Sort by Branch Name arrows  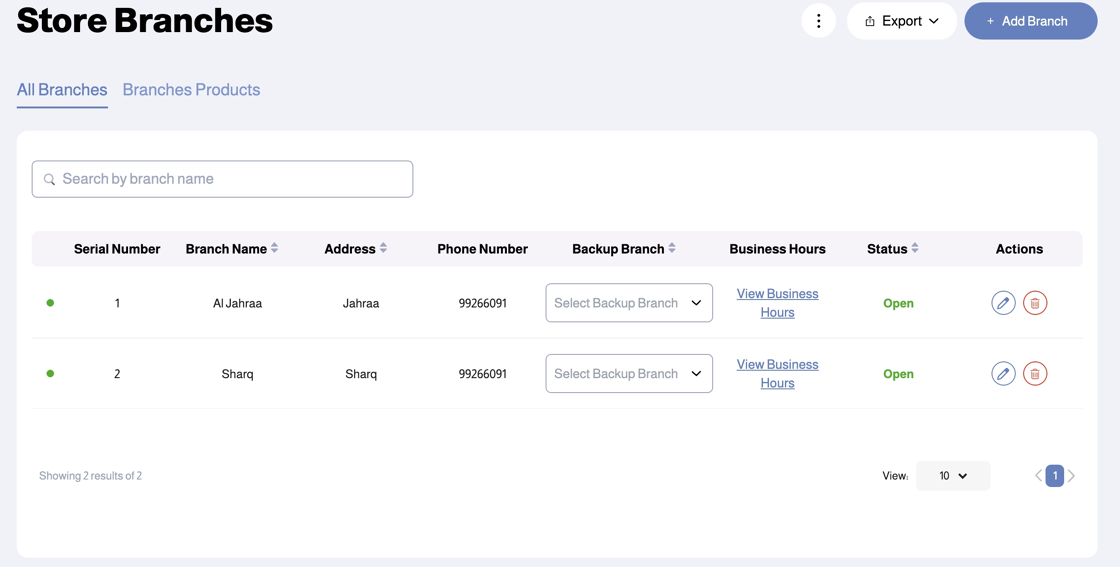pos(274,248)
